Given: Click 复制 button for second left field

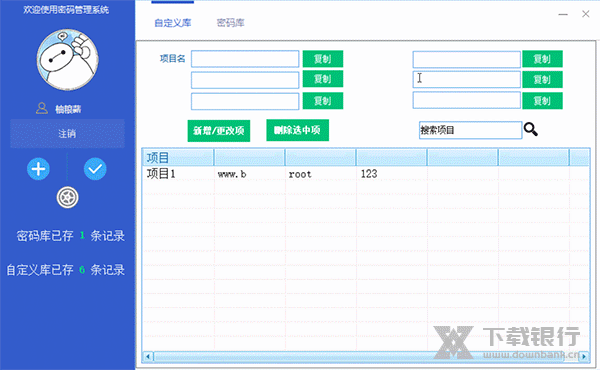Looking at the screenshot, I should click(323, 79).
